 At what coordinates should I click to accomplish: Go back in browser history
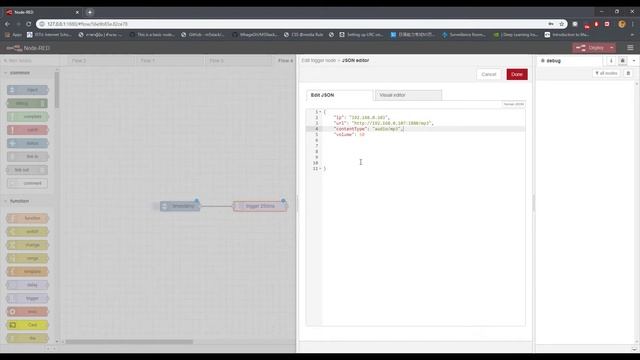[x=7, y=24]
